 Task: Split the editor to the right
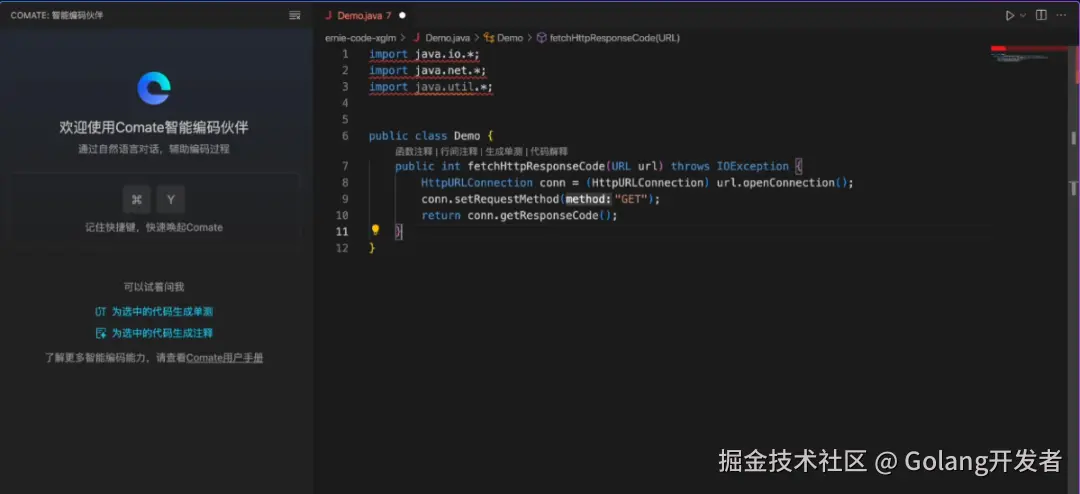point(1041,15)
